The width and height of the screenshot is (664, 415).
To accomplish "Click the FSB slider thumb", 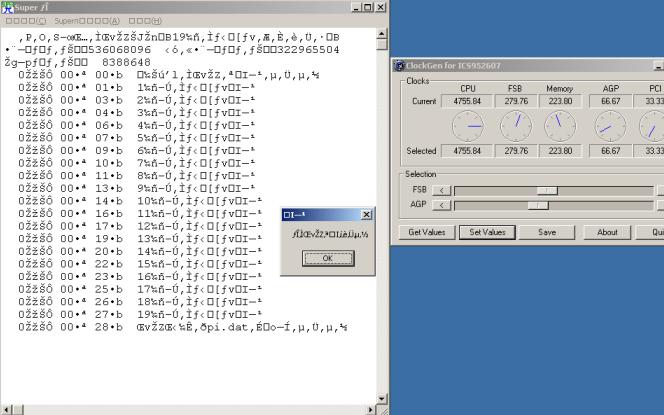I will pyautogui.click(x=546, y=190).
